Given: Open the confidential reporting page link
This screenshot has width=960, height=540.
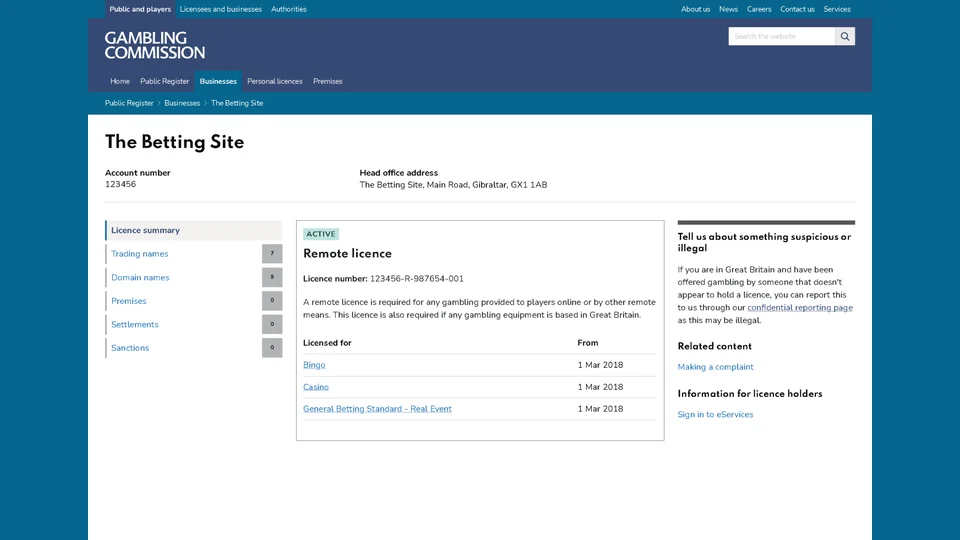Looking at the screenshot, I should click(800, 308).
